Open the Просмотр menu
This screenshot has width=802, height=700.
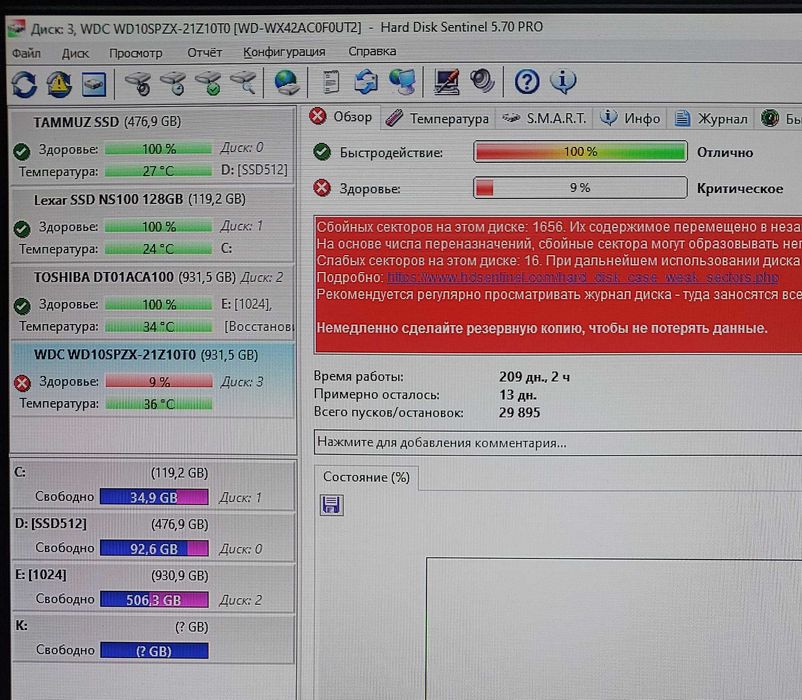(x=136, y=53)
